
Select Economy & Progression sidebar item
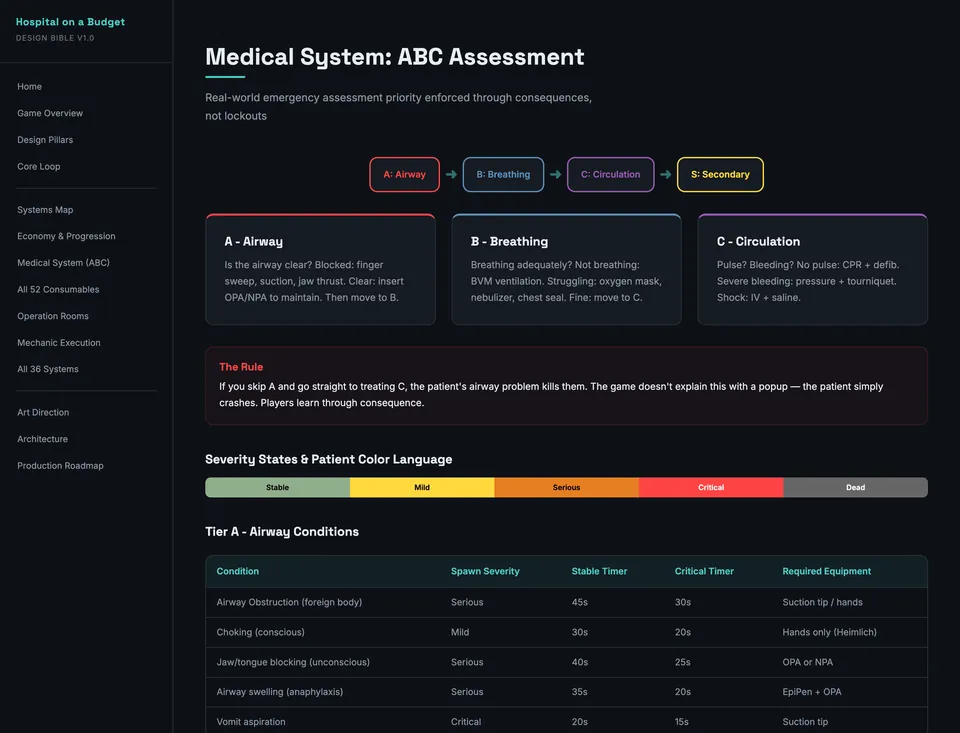(66, 236)
